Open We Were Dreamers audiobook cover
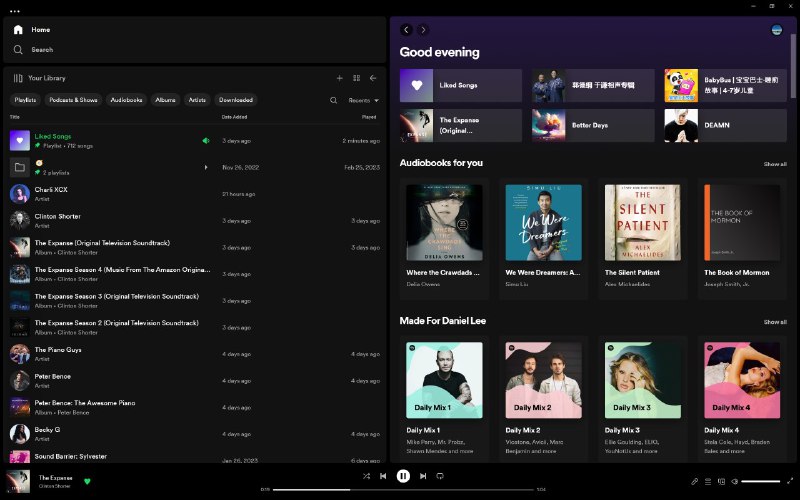Screen dimensions: 800x500 pos(543,222)
